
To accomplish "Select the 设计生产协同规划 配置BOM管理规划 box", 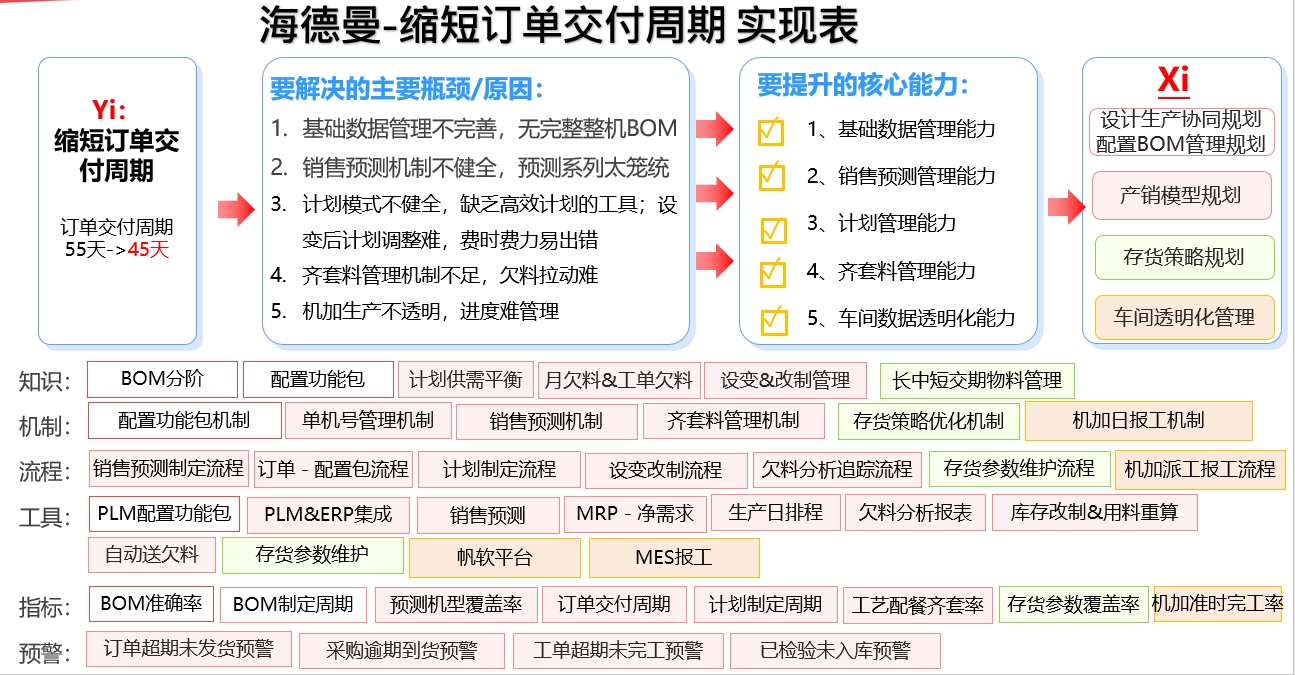I will (x=1181, y=132).
